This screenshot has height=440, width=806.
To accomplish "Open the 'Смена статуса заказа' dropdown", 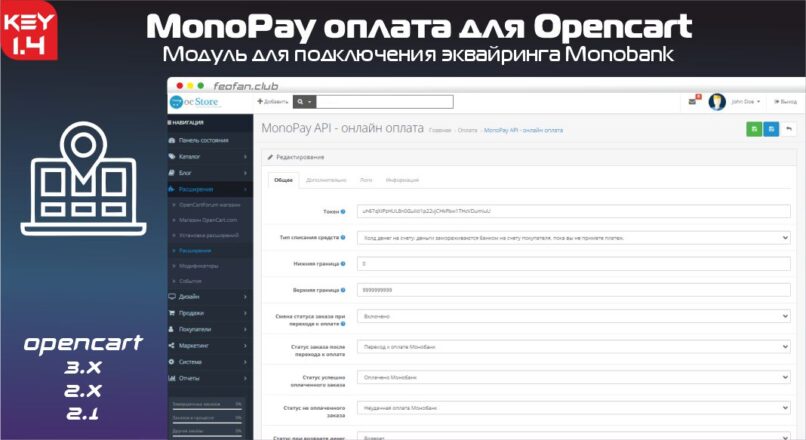I will 574,316.
